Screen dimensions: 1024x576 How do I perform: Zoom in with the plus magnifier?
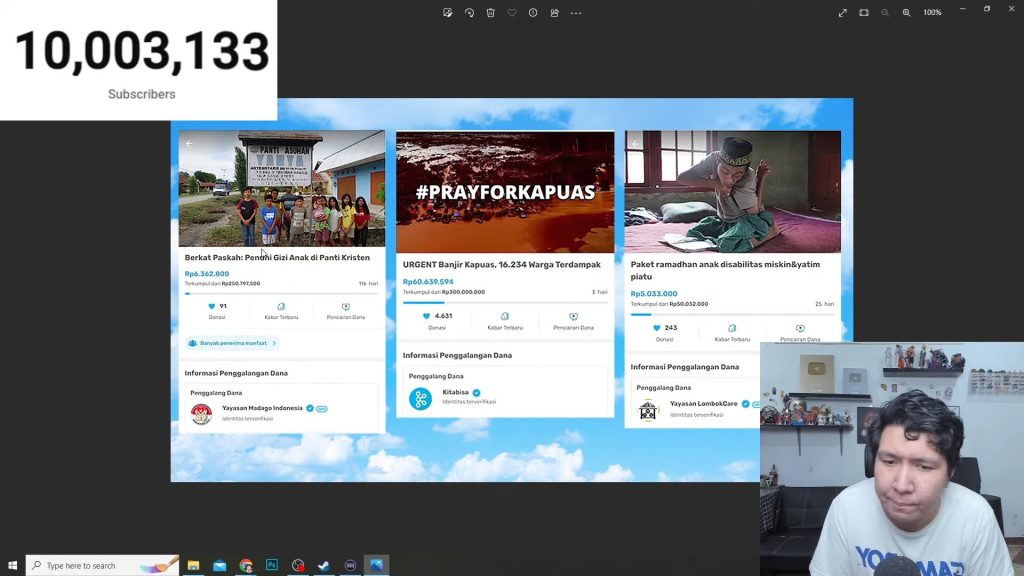[906, 13]
